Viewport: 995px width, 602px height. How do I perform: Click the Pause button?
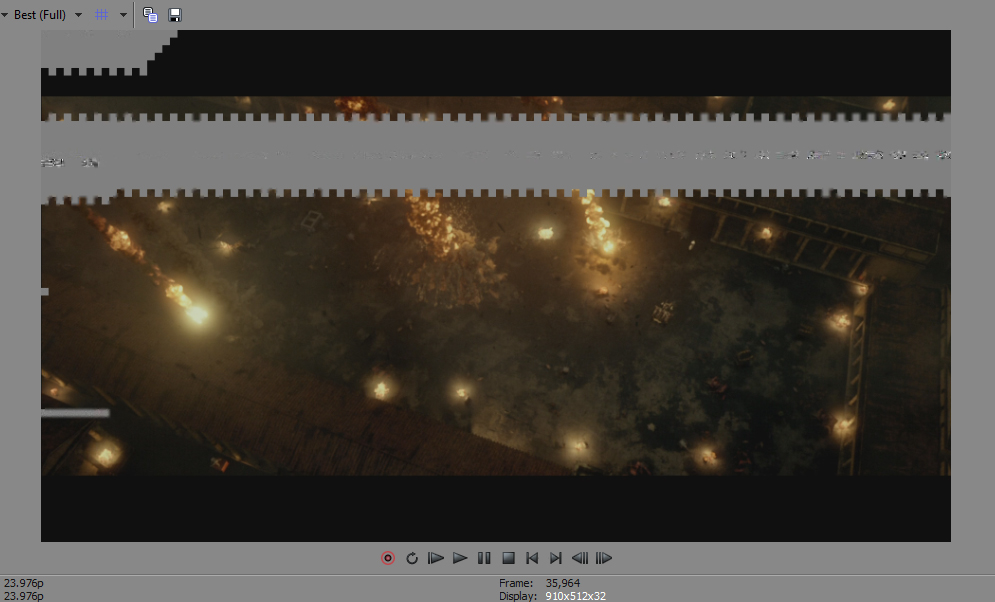[484, 558]
